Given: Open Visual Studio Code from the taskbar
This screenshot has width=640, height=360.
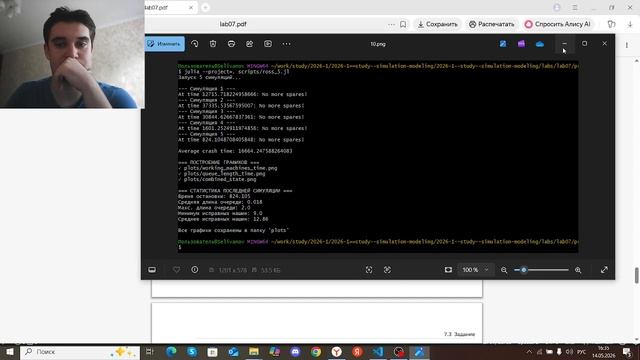Looking at the screenshot, I should tap(378, 351).
